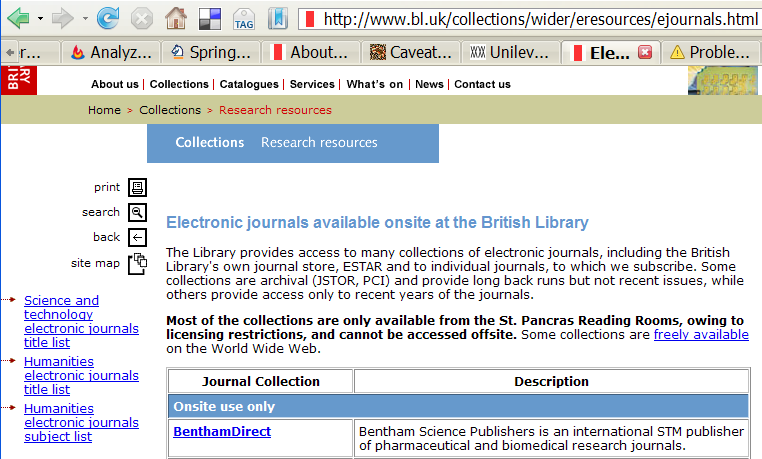Open the forward history dropdown arrow
This screenshot has height=459, width=762.
click(x=85, y=18)
